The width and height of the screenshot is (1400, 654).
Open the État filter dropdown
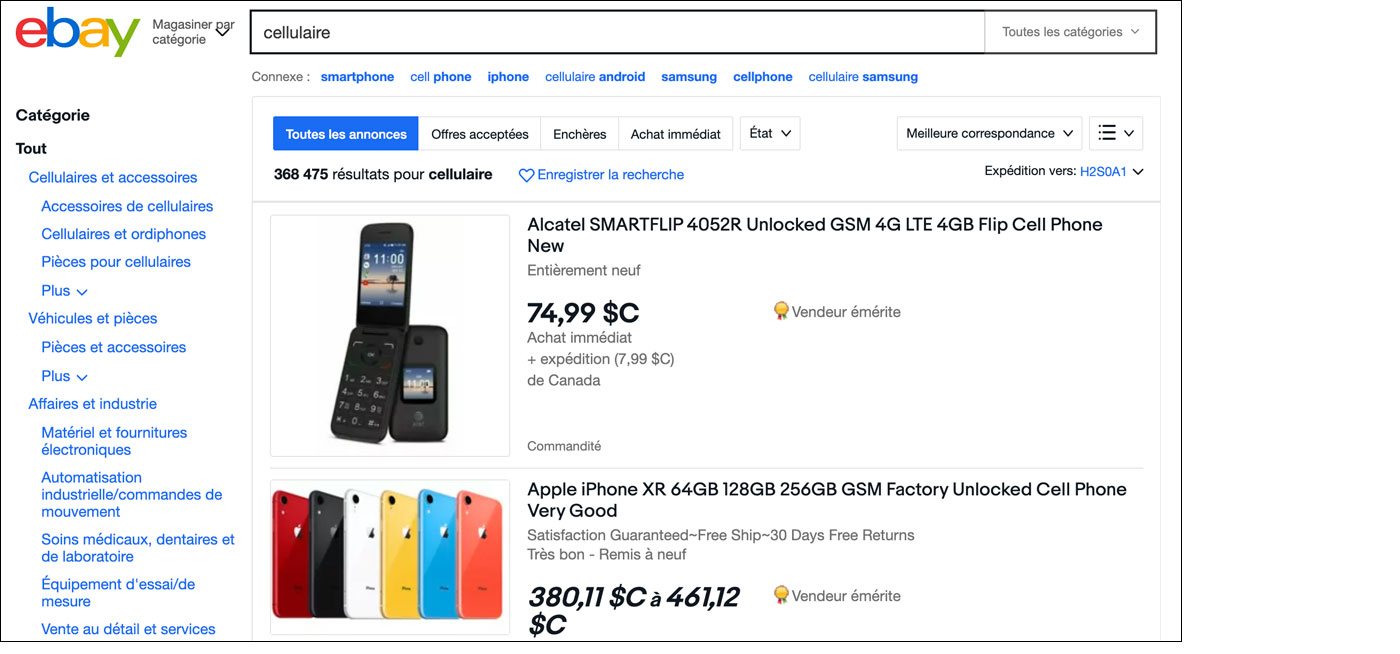pos(770,133)
